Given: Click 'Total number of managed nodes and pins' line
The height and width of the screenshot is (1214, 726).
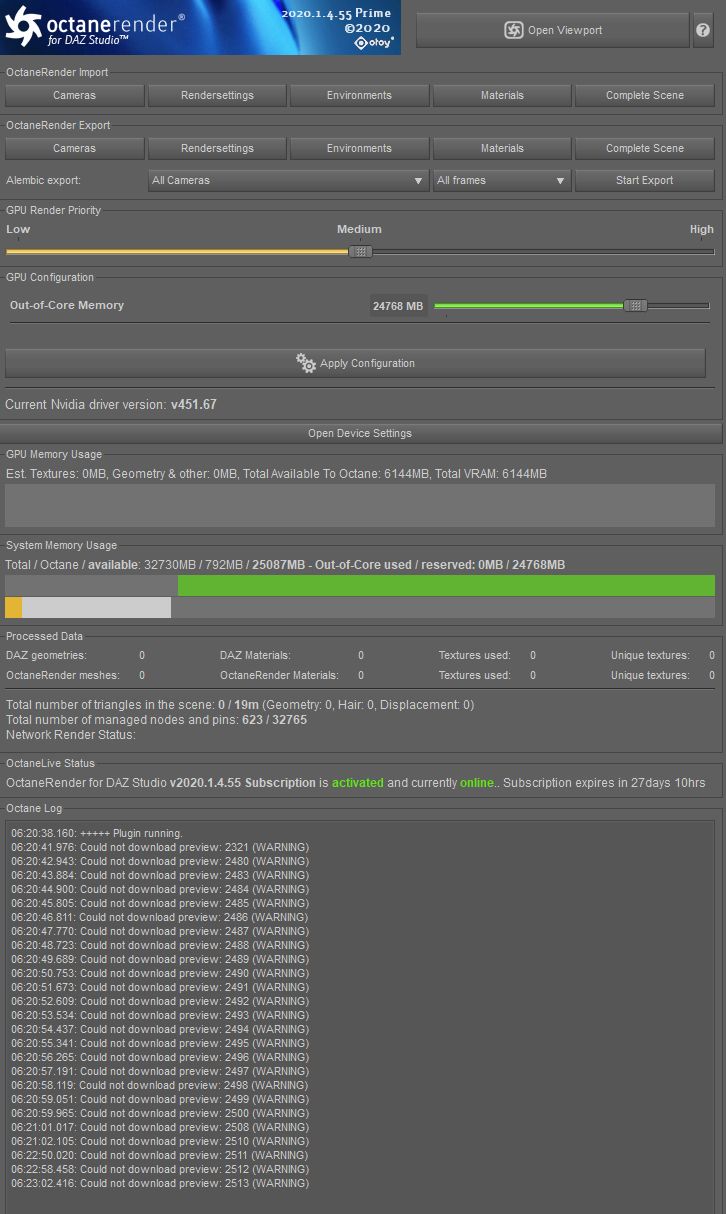Looking at the screenshot, I should tap(156, 720).
